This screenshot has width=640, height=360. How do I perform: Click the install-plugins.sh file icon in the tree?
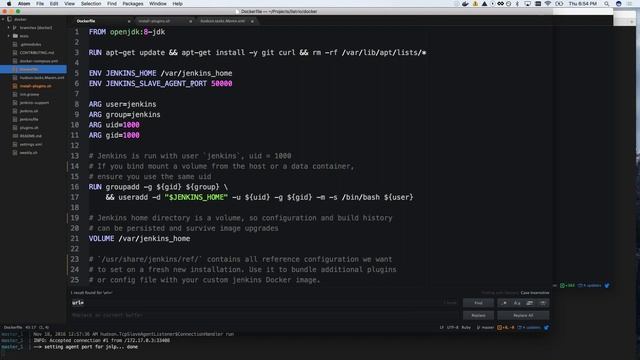coord(15,86)
